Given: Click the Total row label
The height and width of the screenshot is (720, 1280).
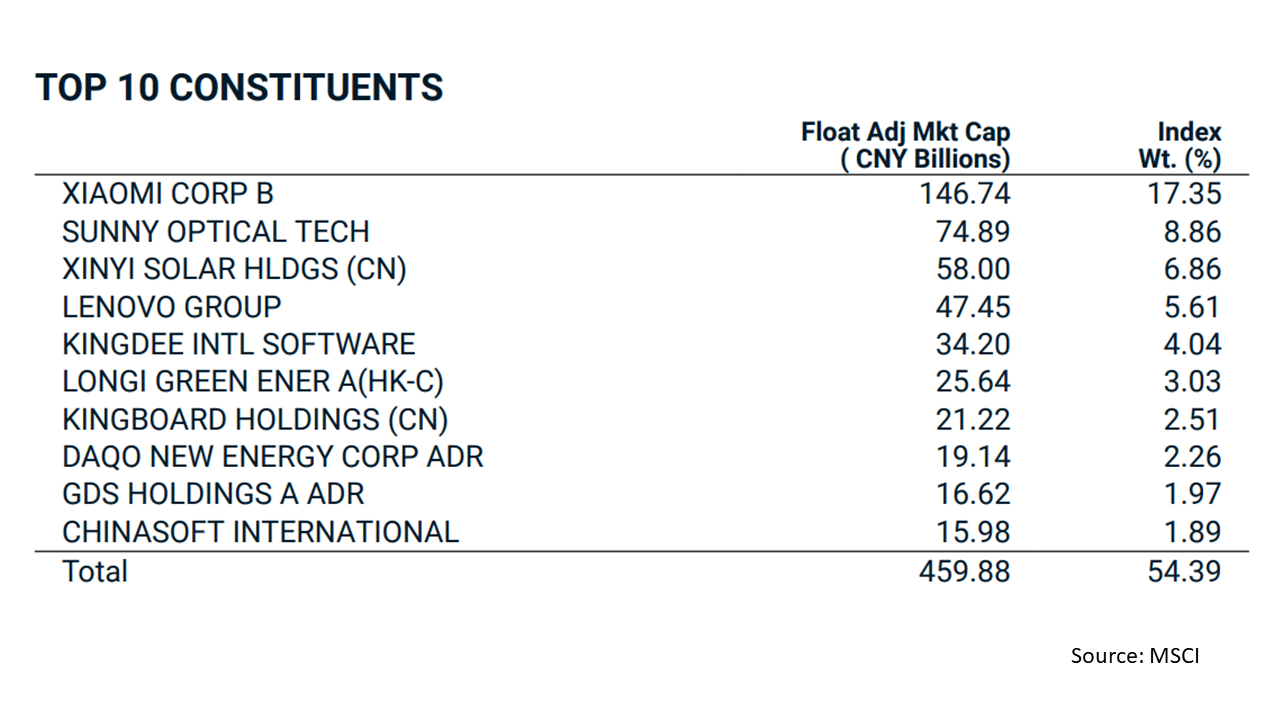Looking at the screenshot, I should click(95, 571).
